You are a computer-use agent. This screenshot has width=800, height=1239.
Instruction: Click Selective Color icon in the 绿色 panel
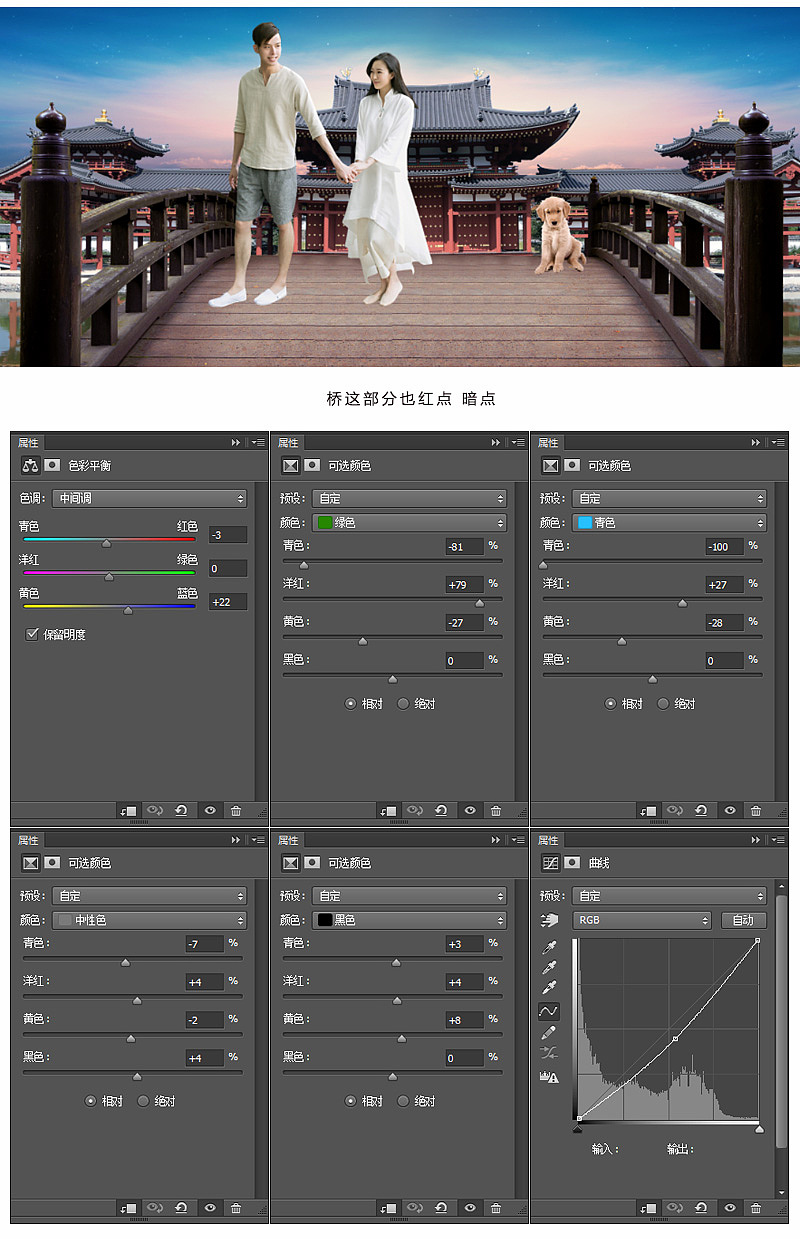point(290,465)
